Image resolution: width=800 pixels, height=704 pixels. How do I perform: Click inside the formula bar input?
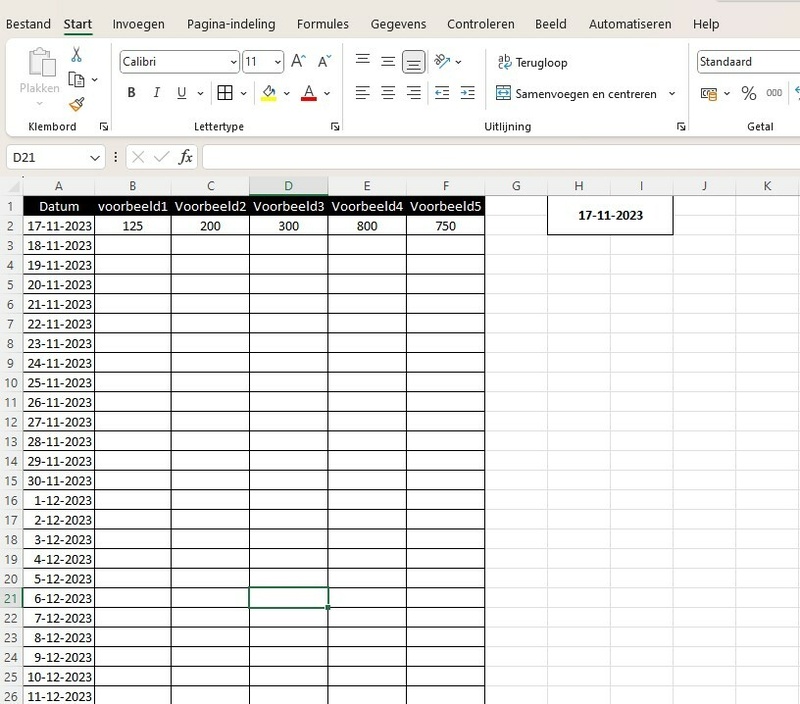(502, 157)
